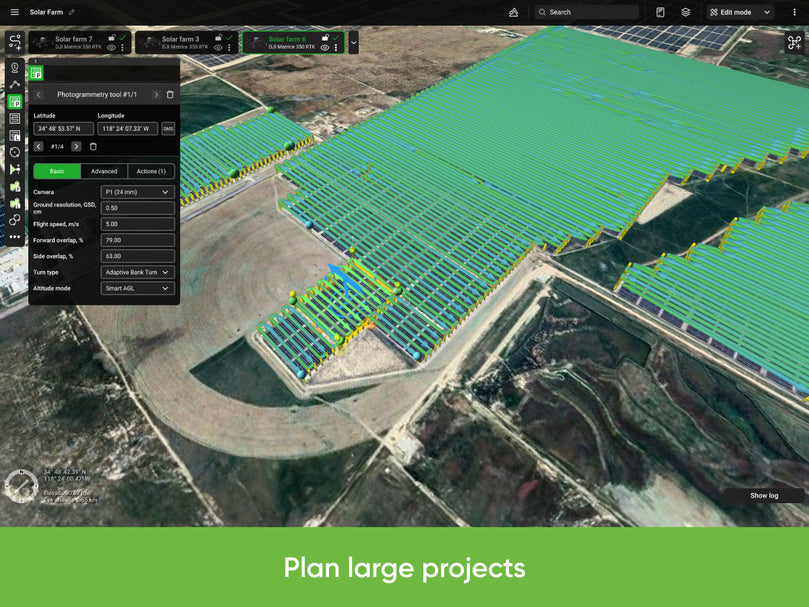Select the Circle tool in left toolbar
Viewport: 809px width, 607px height.
pyautogui.click(x=15, y=153)
